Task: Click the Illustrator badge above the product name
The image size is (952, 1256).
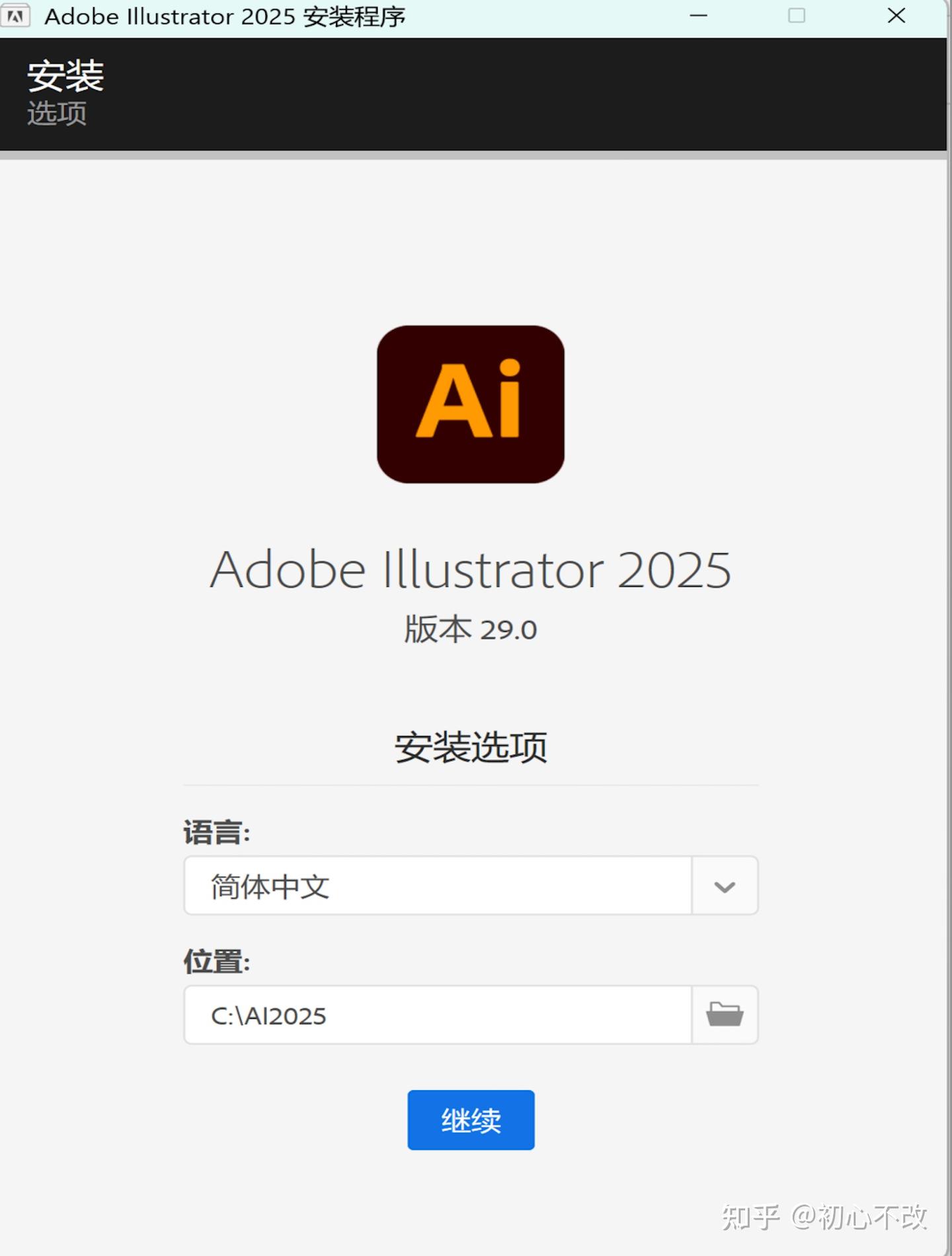Action: 471,404
